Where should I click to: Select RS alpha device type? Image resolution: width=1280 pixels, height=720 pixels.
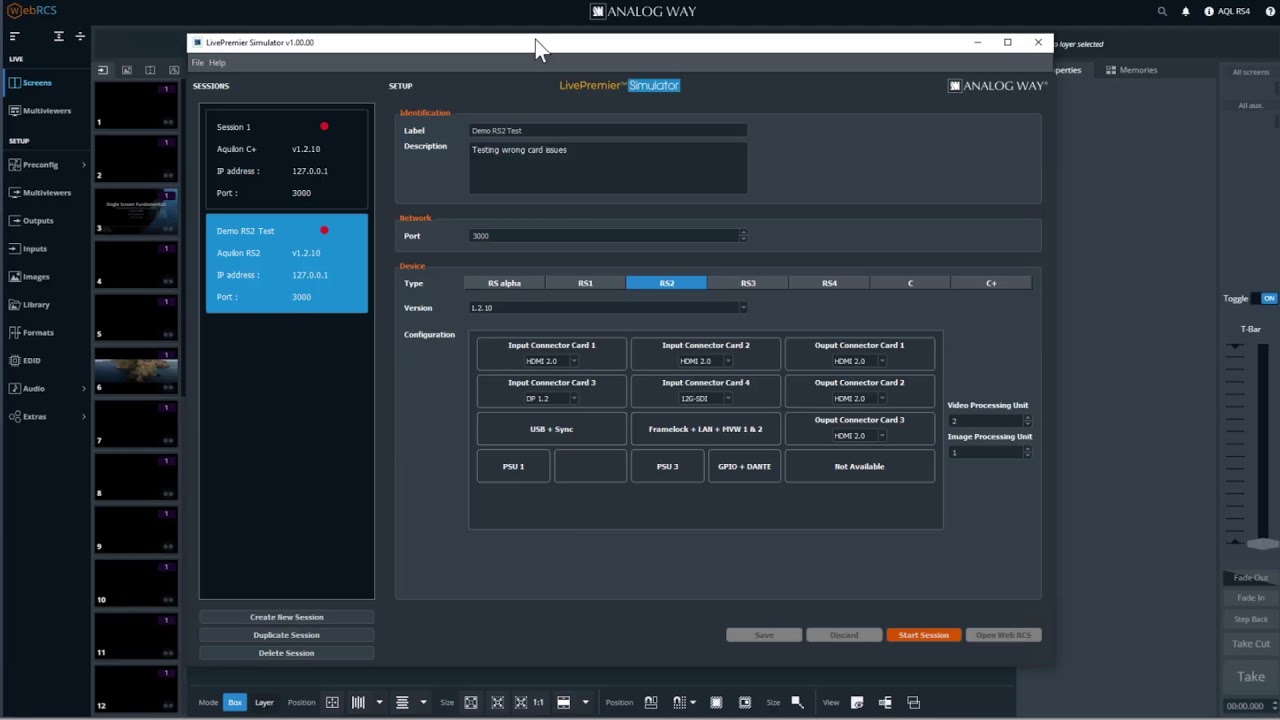coord(504,283)
